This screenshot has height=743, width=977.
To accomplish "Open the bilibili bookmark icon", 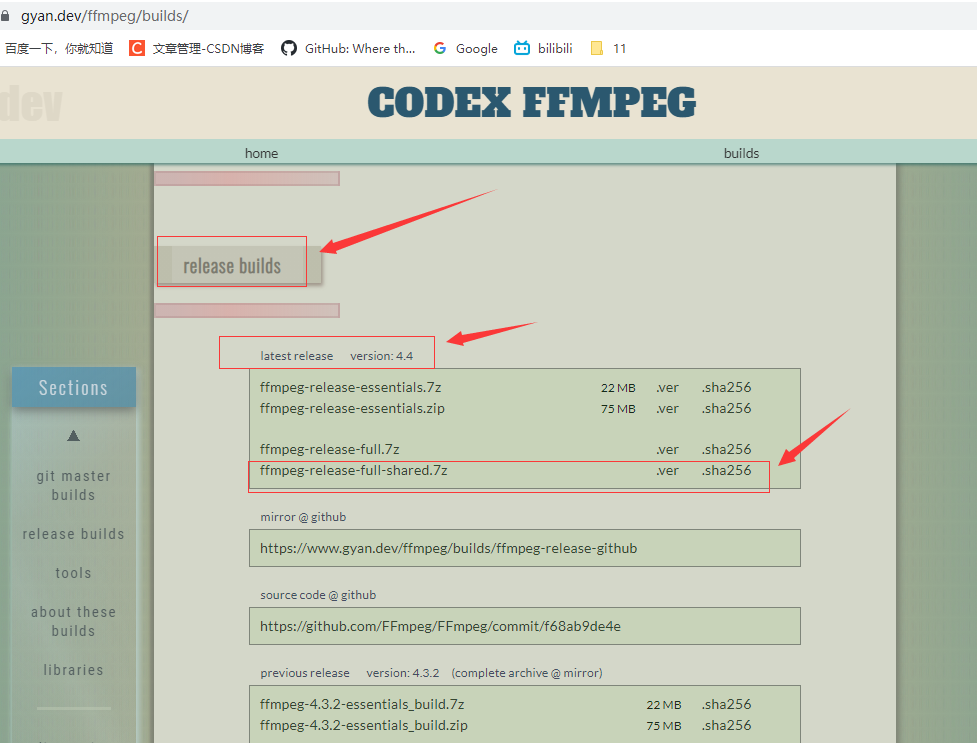I will click(522, 48).
